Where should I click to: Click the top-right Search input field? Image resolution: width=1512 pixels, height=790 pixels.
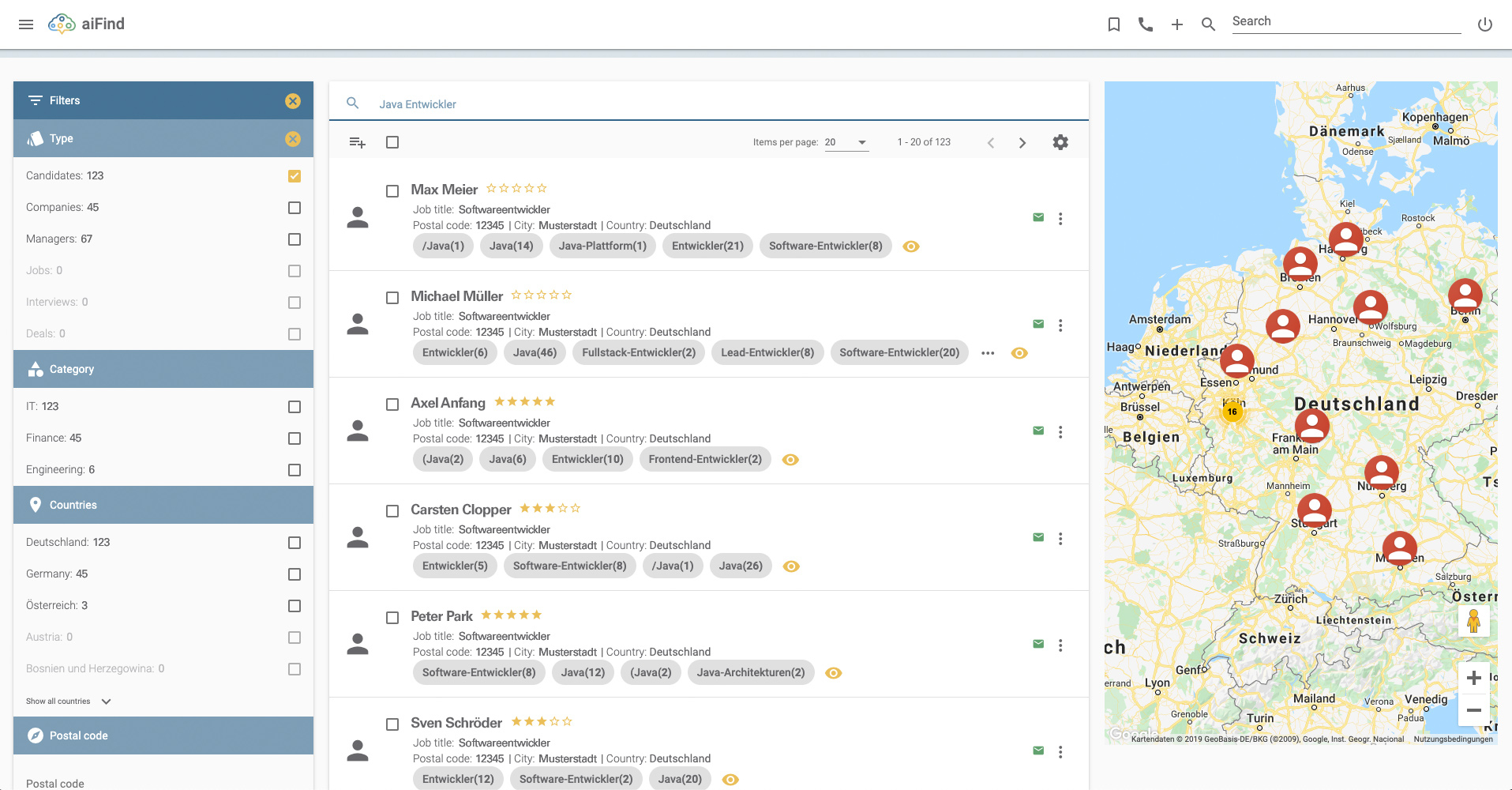click(1346, 22)
